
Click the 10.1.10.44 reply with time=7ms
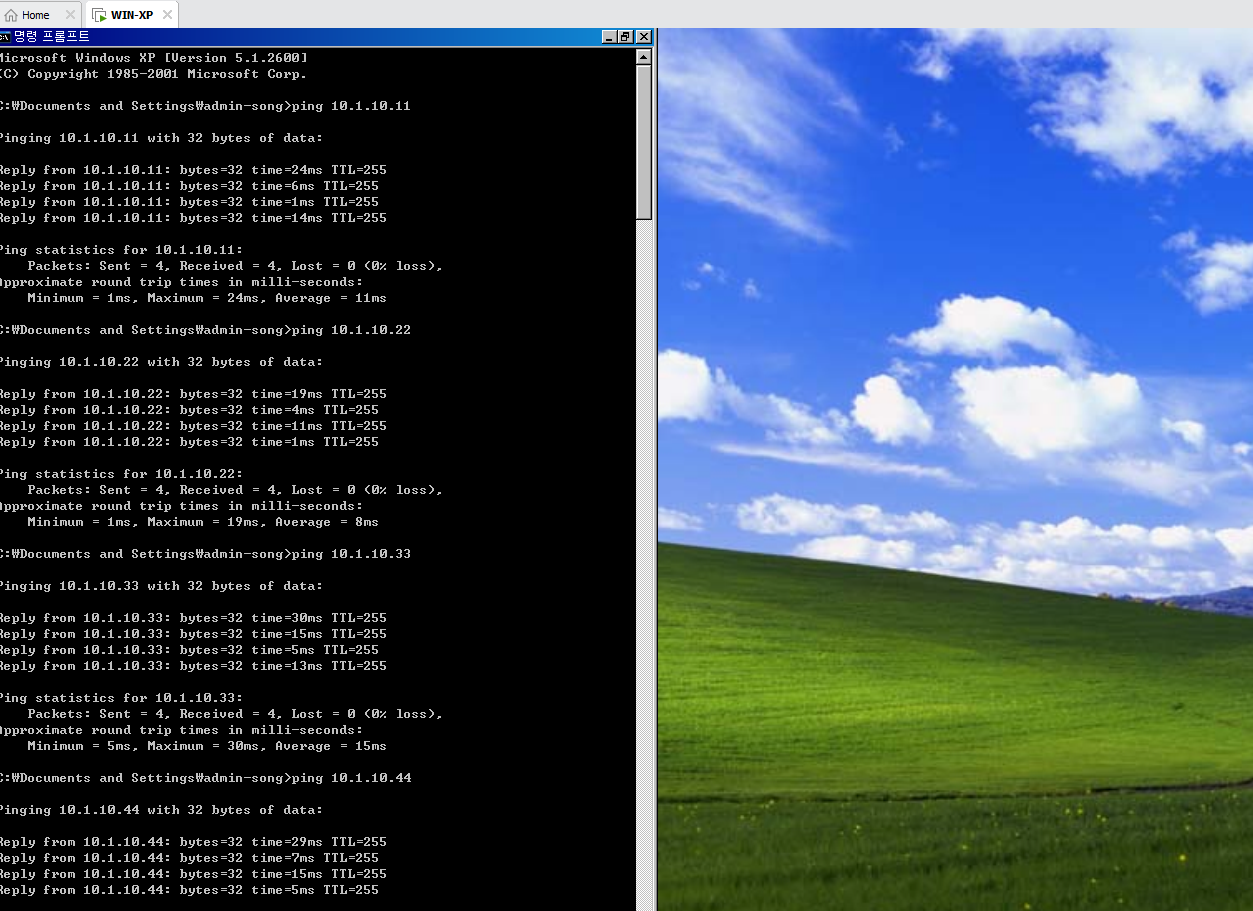pyautogui.click(x=189, y=858)
